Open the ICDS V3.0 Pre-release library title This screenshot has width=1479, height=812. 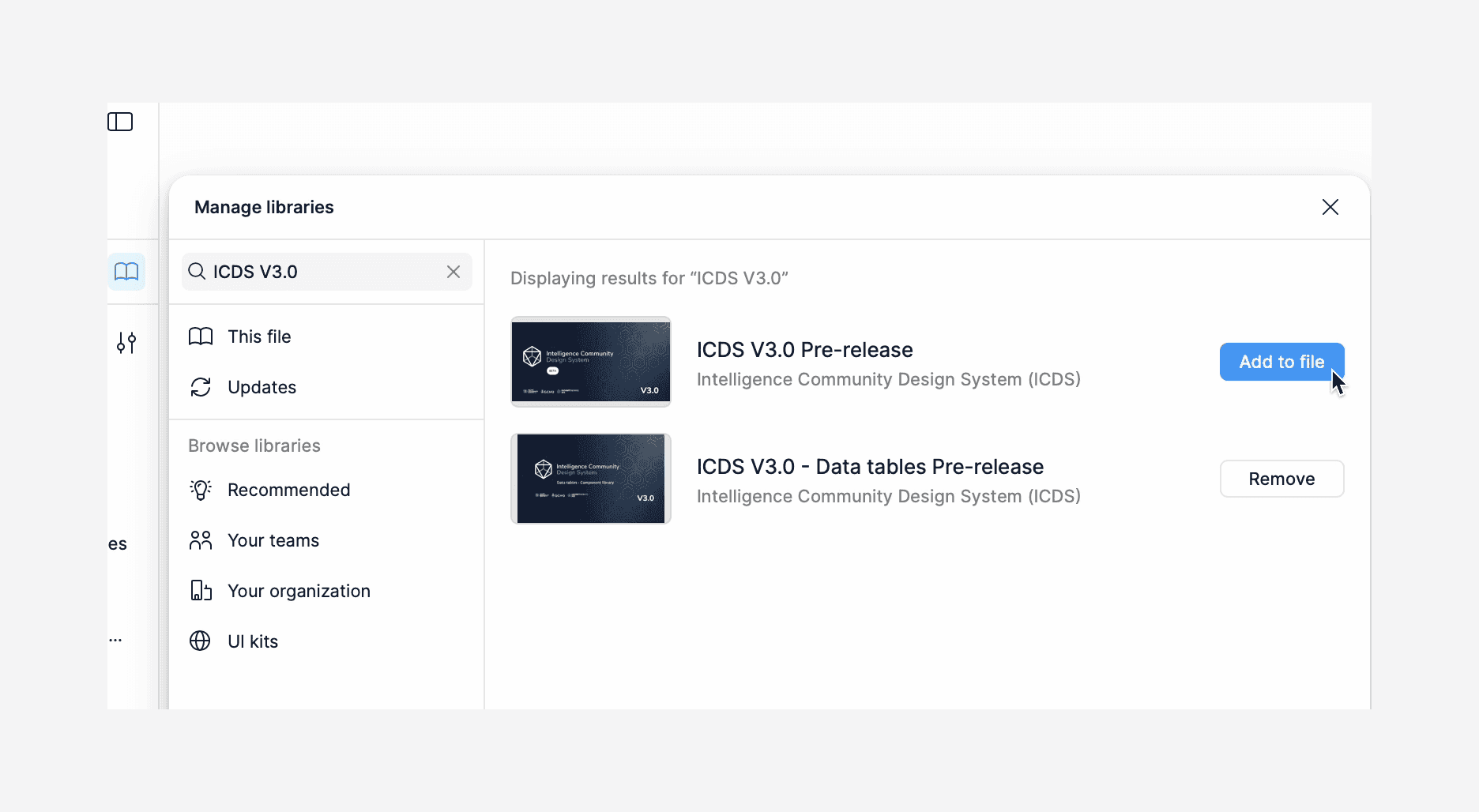click(804, 350)
